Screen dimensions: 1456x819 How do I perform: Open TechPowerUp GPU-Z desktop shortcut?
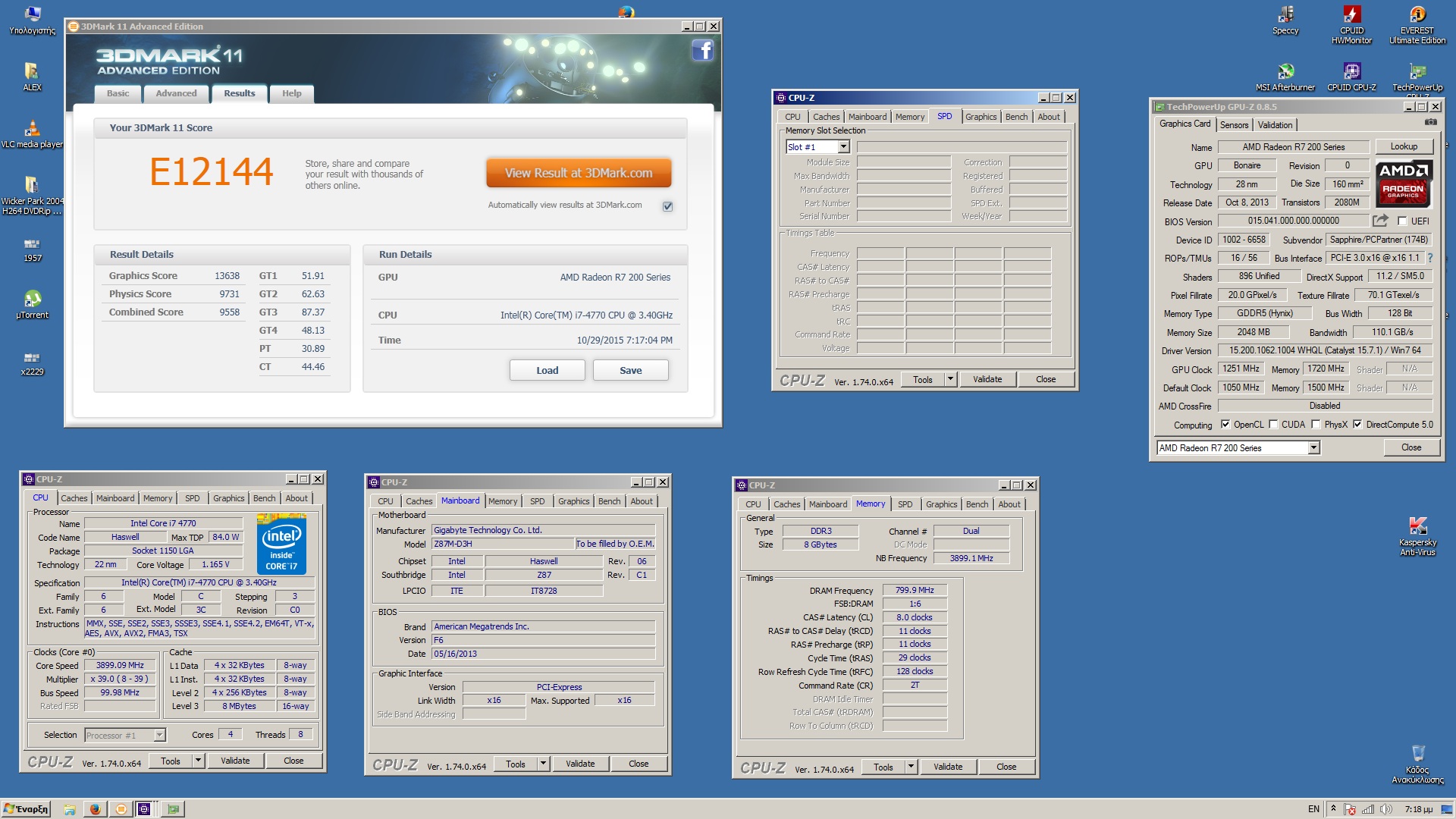(1417, 80)
